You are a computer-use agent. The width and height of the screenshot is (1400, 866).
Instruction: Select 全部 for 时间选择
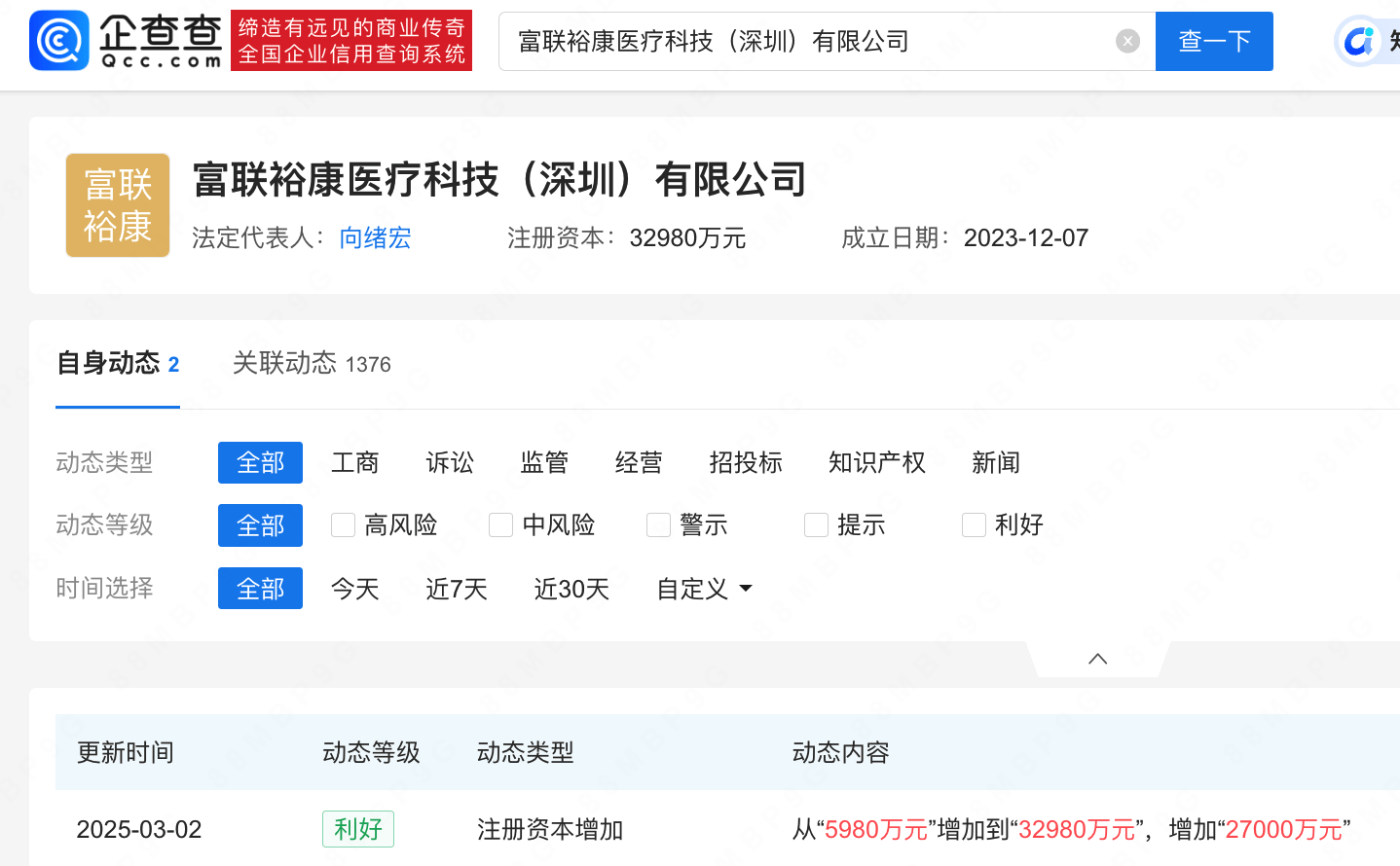pos(260,589)
